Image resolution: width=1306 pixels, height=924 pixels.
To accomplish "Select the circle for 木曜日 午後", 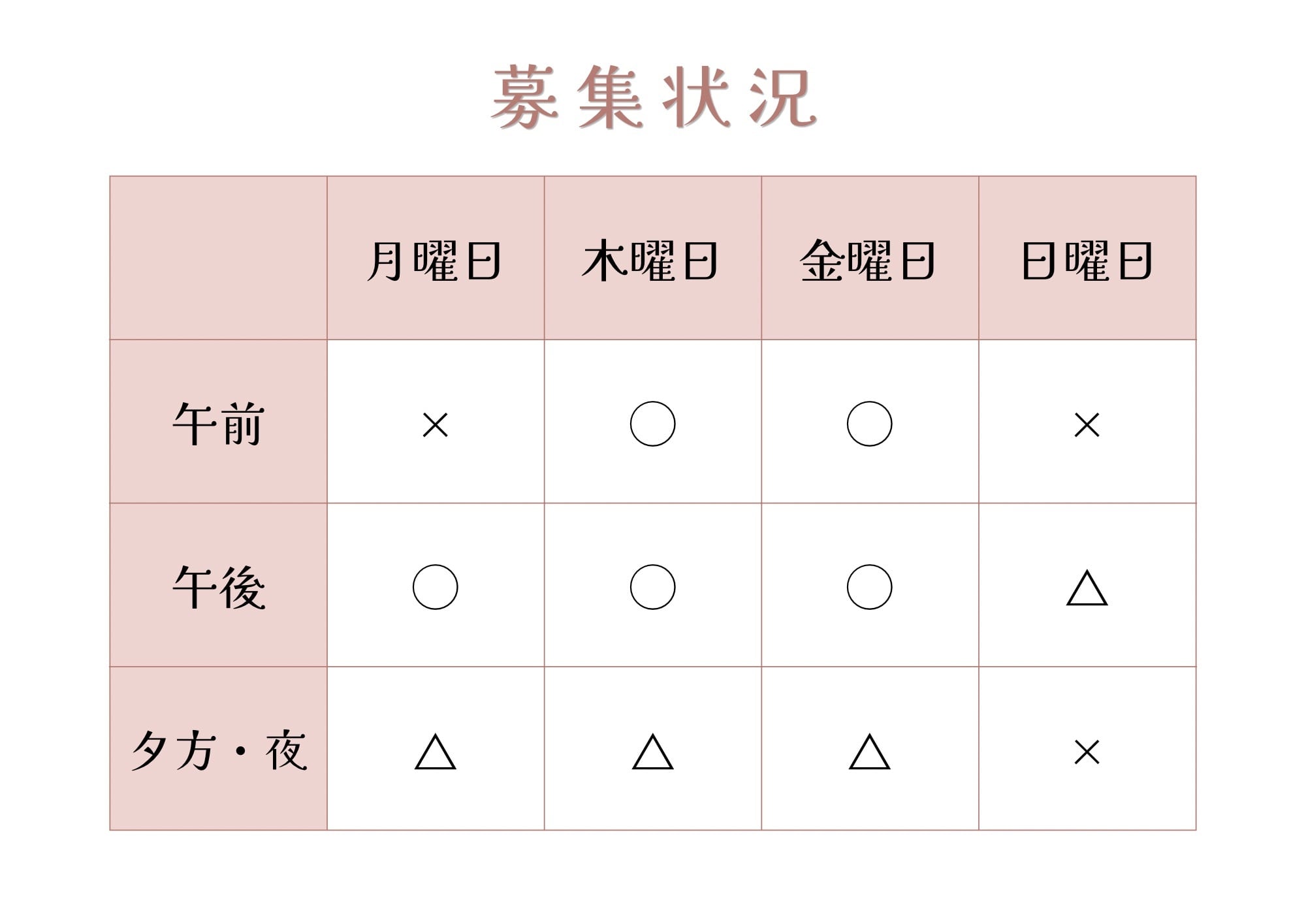I will pos(652,587).
